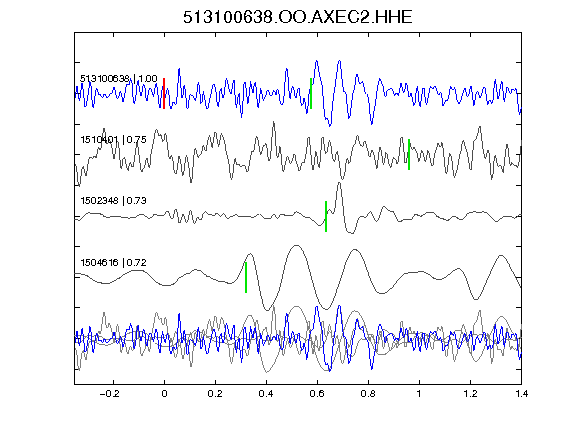576x432 pixels.
Task: Click green marker on trace 1502348
Action: (x=326, y=216)
